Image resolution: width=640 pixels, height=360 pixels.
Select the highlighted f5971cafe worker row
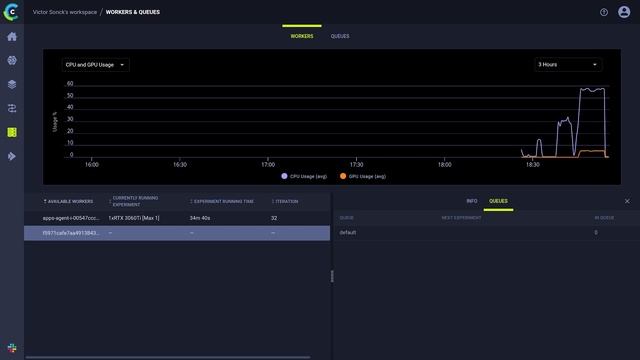point(177,233)
